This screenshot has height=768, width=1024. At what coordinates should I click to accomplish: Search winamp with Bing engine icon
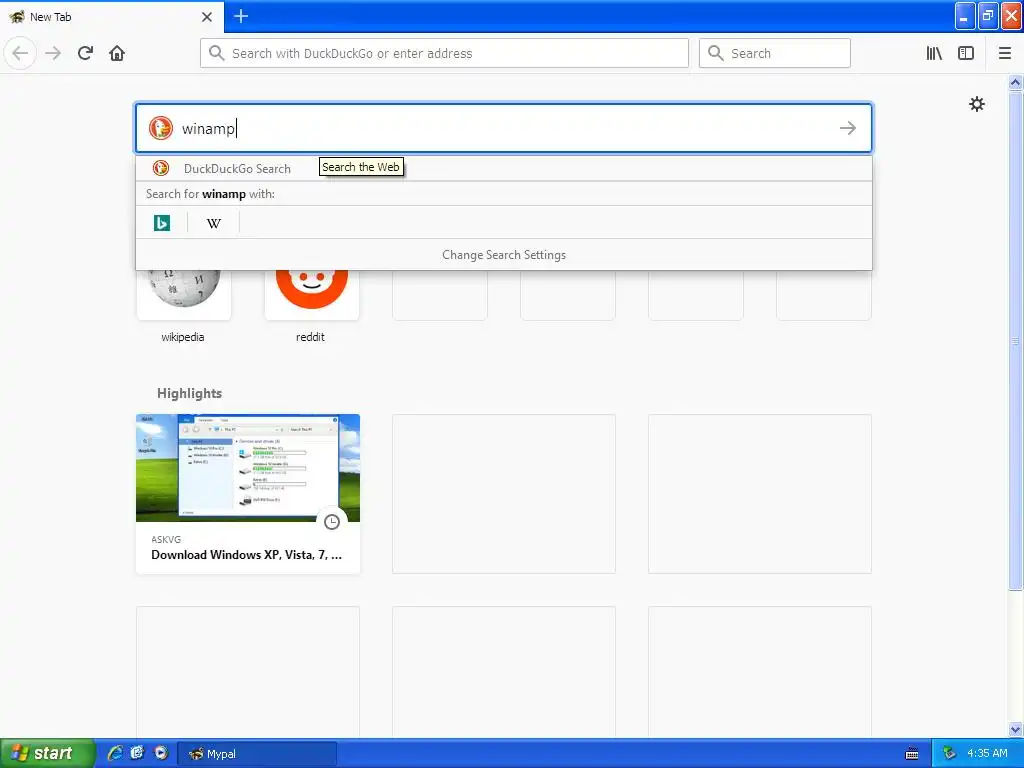tap(162, 223)
